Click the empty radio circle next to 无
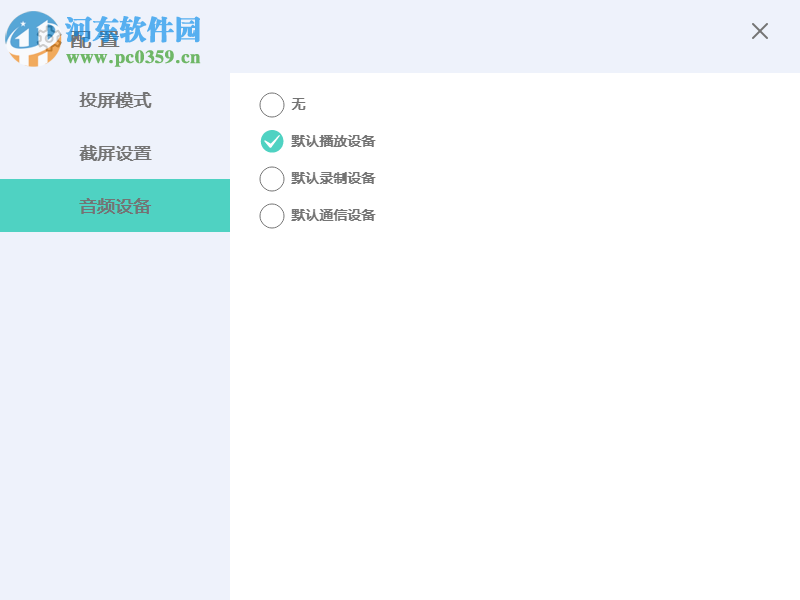The image size is (800, 600). pyautogui.click(x=271, y=105)
